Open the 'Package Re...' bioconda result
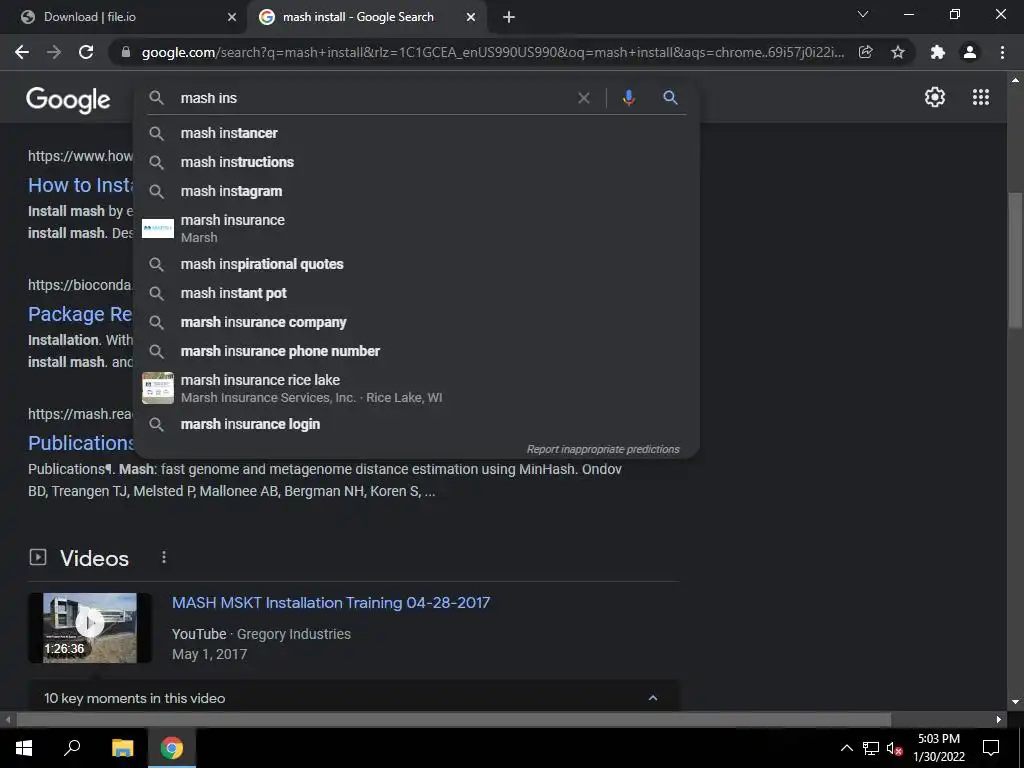The image size is (1024, 768). [x=80, y=314]
